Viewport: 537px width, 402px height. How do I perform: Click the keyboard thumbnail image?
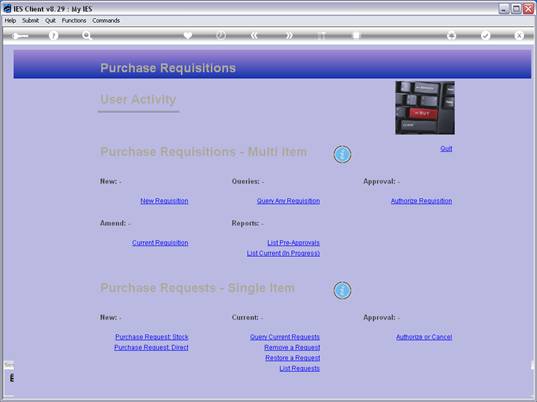click(425, 108)
